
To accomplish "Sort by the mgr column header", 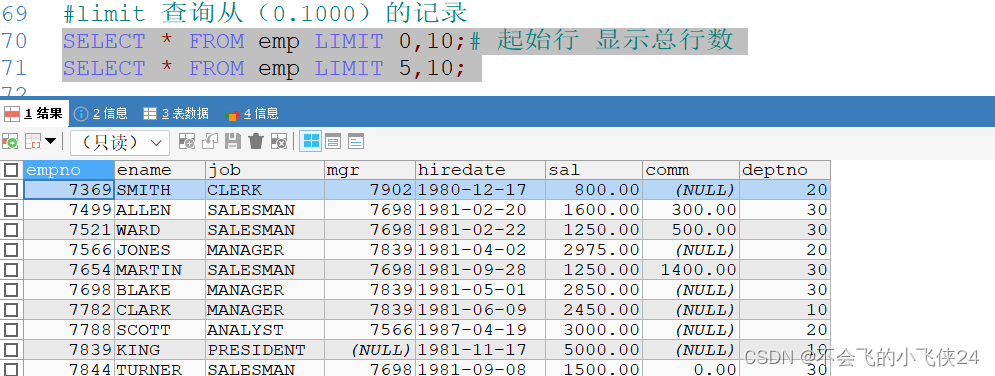I will pyautogui.click(x=370, y=170).
